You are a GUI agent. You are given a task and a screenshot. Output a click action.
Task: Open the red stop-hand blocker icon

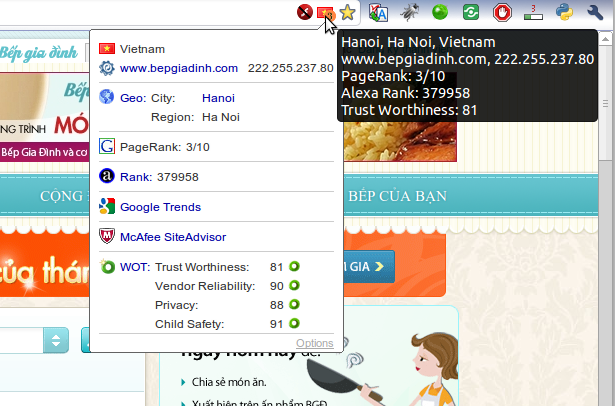click(x=502, y=12)
